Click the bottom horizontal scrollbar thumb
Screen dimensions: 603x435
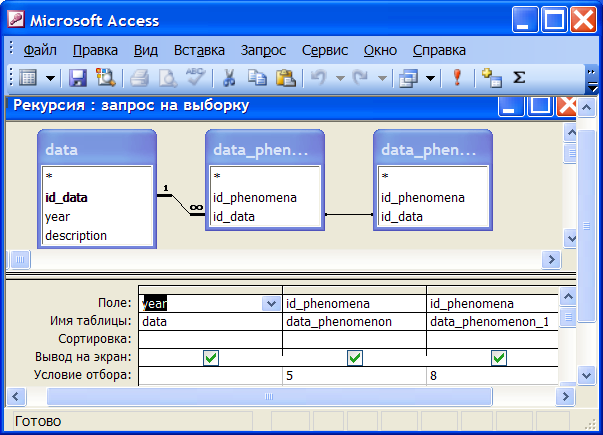coord(269,397)
